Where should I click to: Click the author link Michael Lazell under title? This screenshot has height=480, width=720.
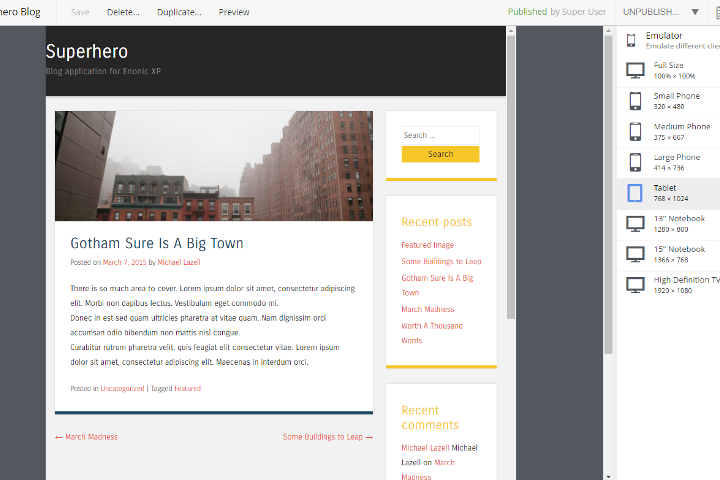(x=179, y=262)
